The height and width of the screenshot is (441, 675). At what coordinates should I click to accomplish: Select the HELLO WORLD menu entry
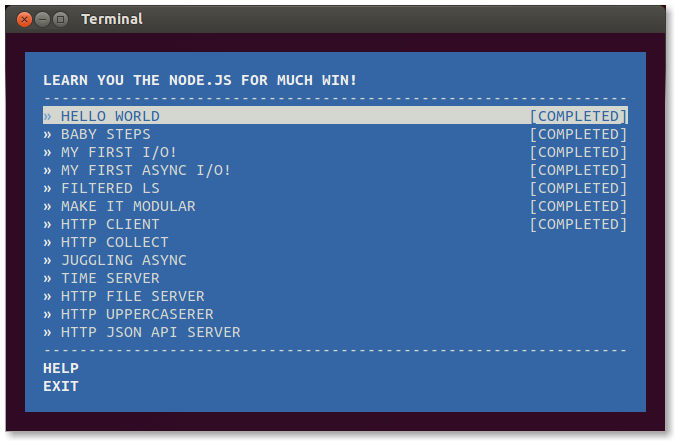coord(335,115)
